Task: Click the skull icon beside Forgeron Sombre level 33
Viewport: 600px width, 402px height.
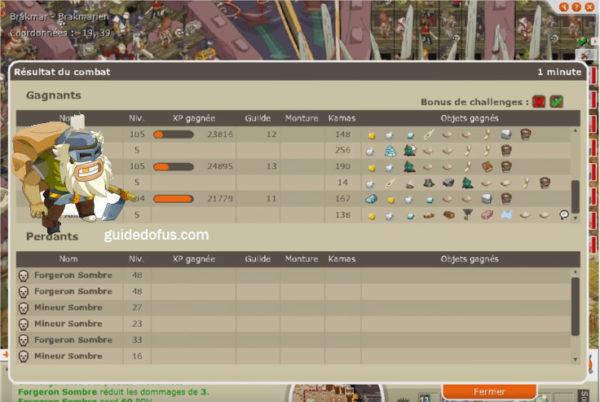Action: tap(23, 340)
